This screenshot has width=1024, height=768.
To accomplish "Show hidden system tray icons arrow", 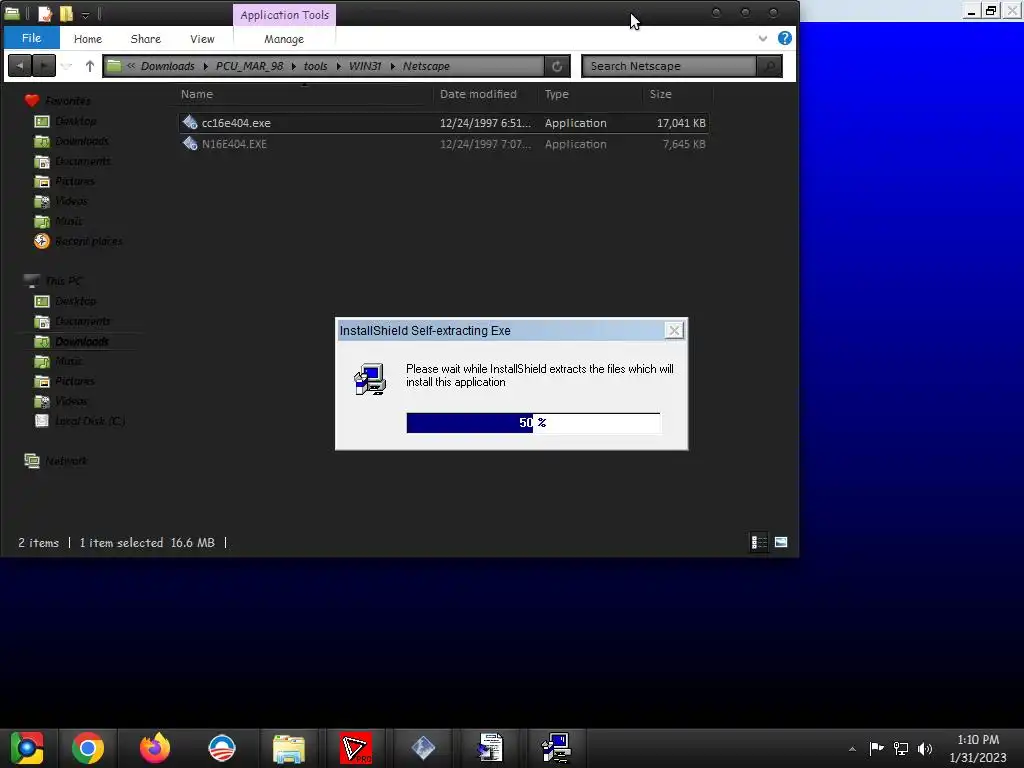I will (852, 749).
